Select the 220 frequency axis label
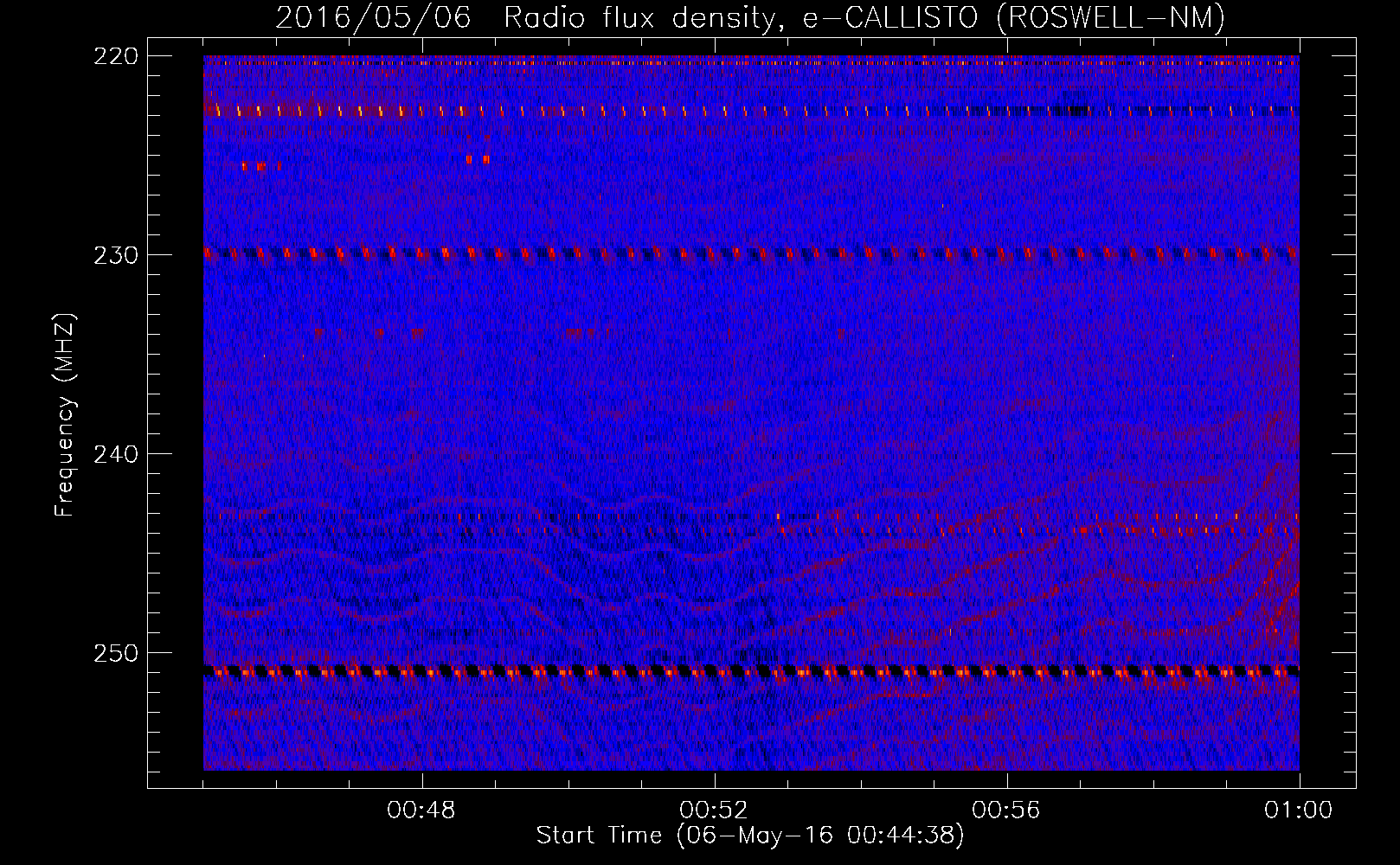The width and height of the screenshot is (1400, 865). 115,56
